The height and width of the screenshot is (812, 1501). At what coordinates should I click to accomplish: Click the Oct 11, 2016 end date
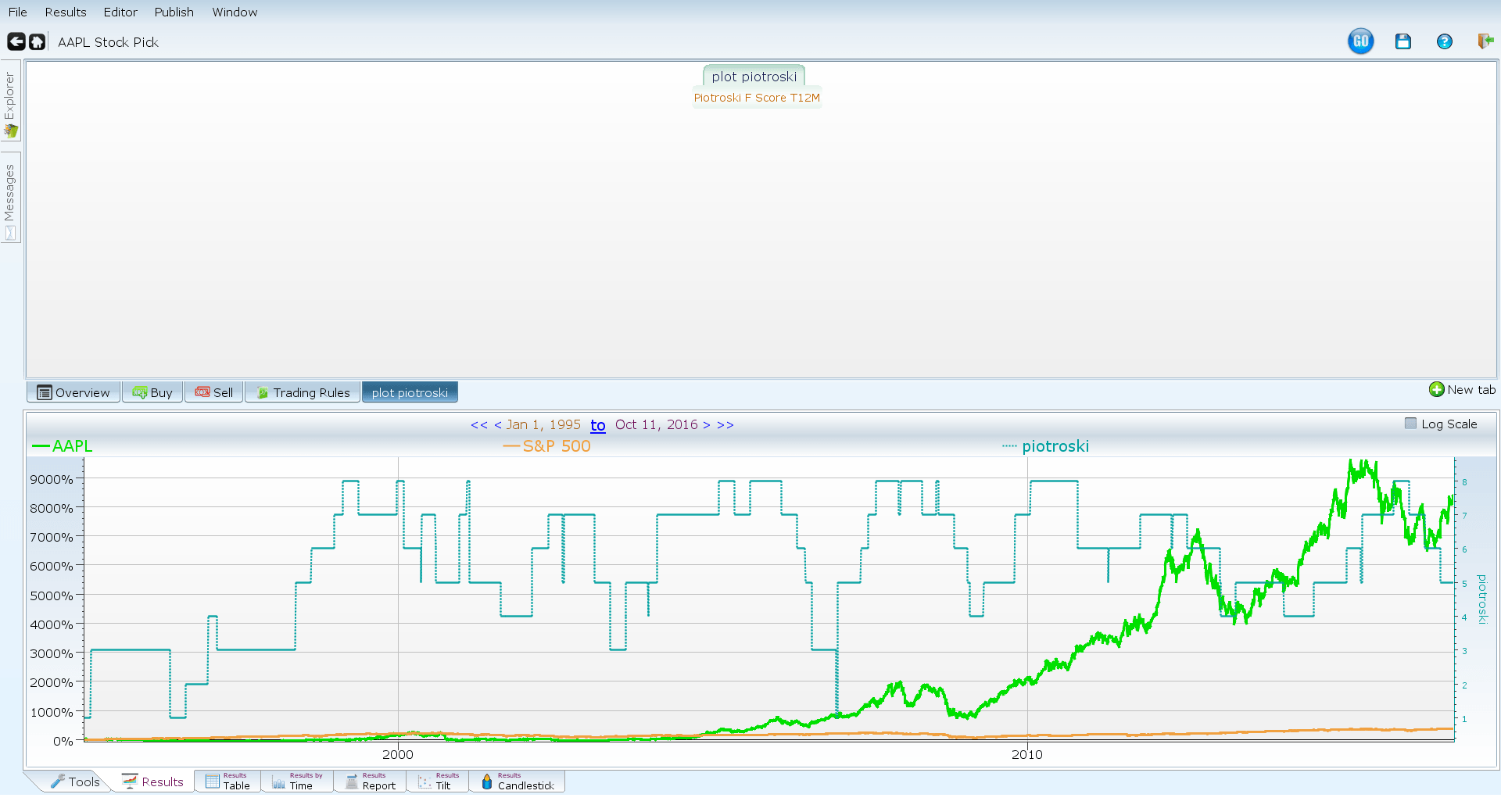pyautogui.click(x=656, y=424)
